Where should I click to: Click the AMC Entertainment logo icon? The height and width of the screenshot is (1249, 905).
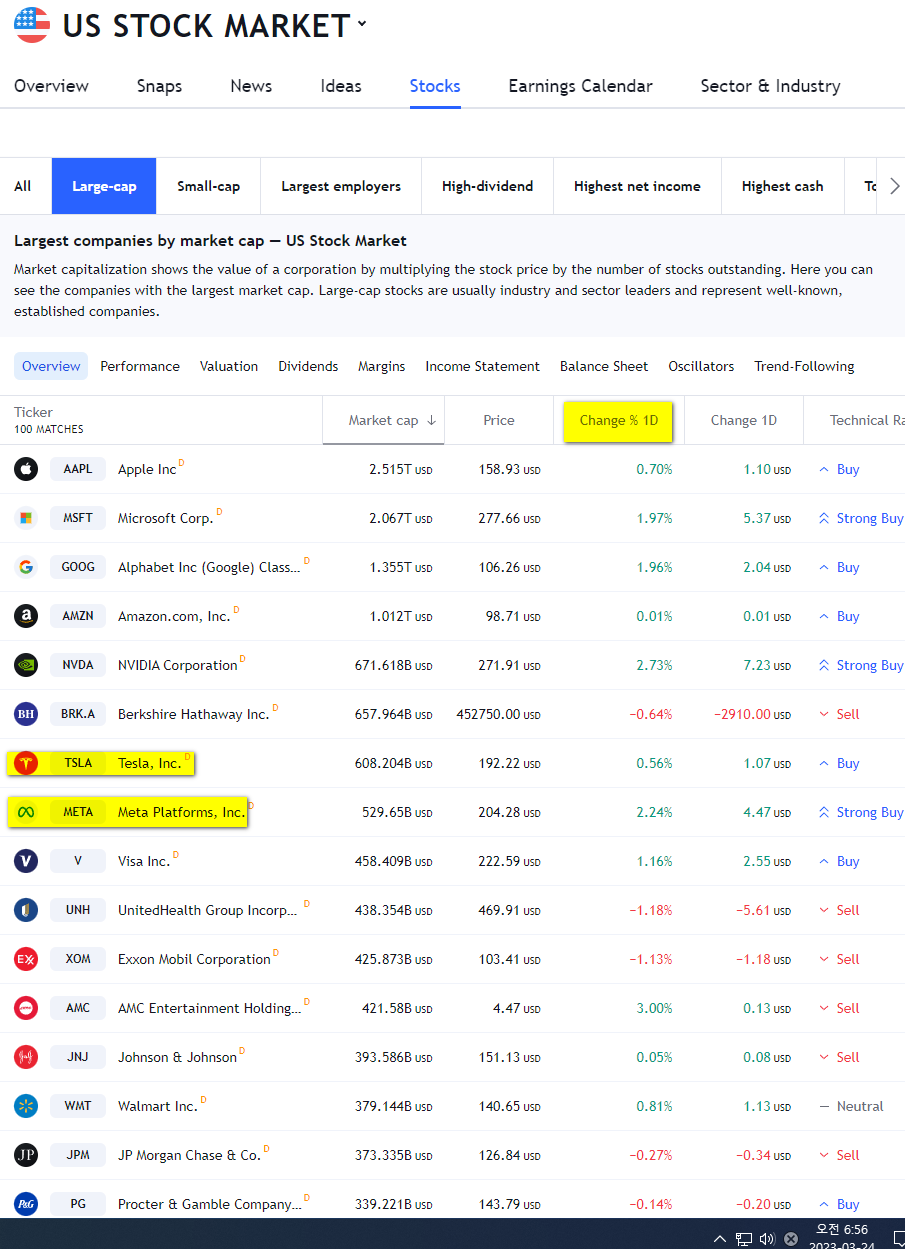(26, 1008)
